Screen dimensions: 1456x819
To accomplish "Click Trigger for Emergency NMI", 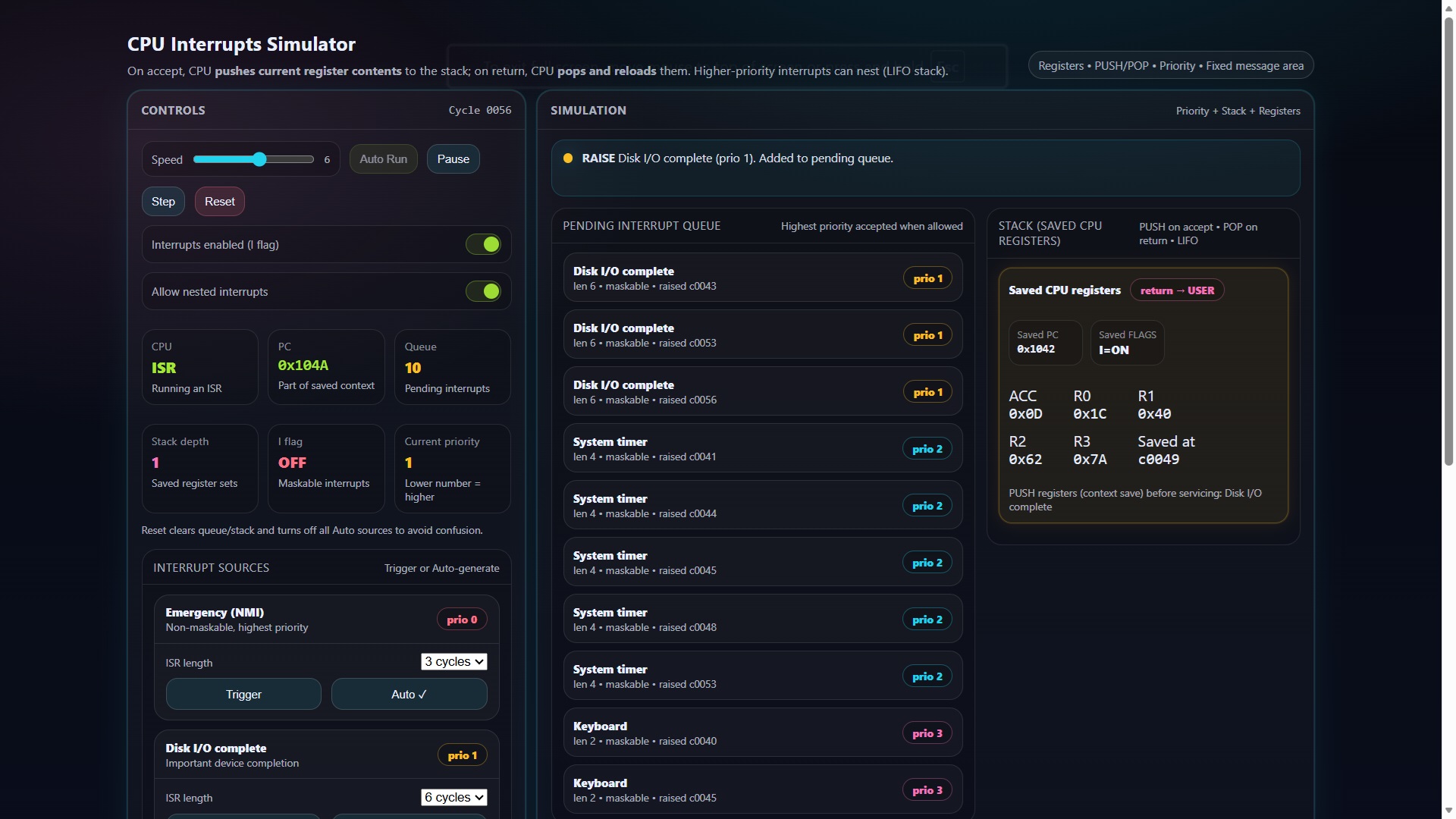I will click(243, 694).
